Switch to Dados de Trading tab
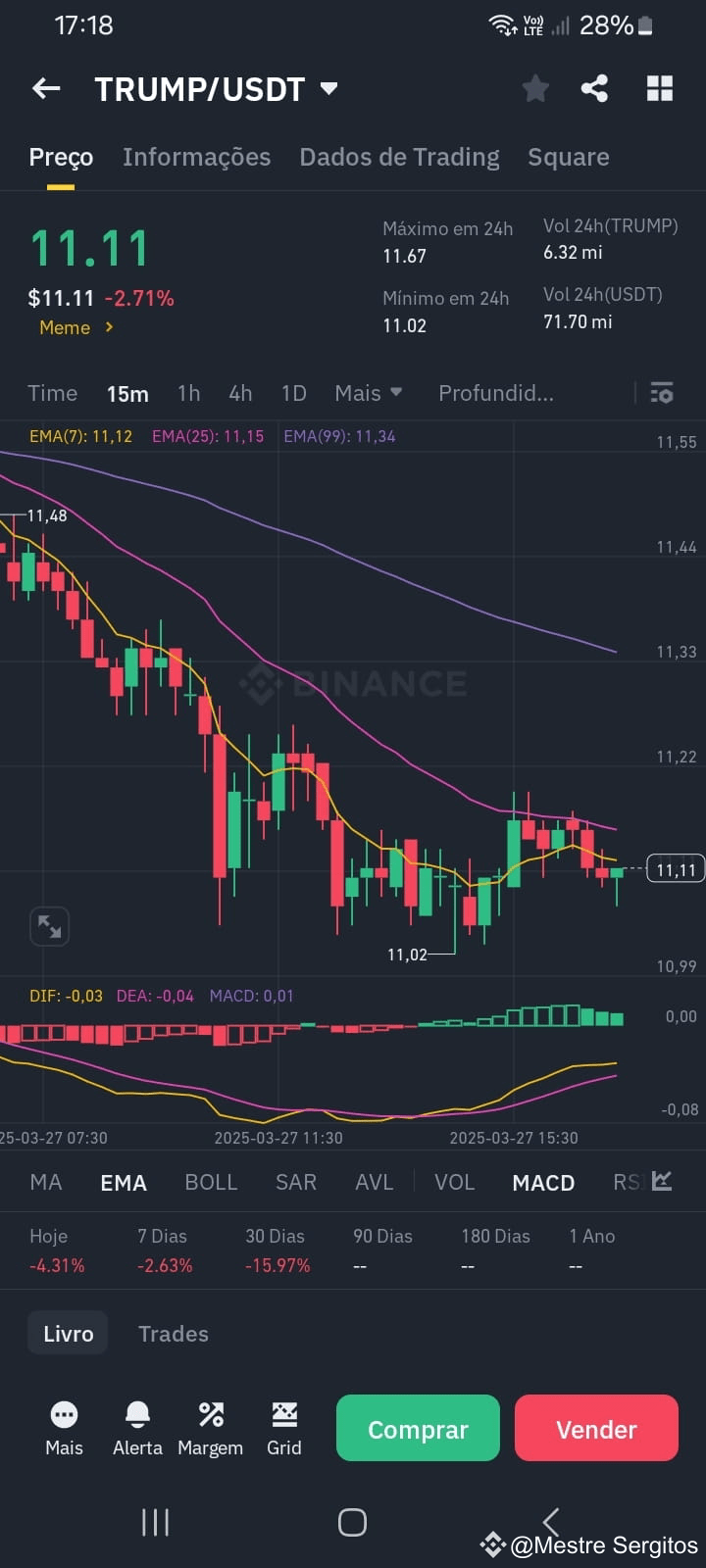The width and height of the screenshot is (706, 1568). click(399, 157)
